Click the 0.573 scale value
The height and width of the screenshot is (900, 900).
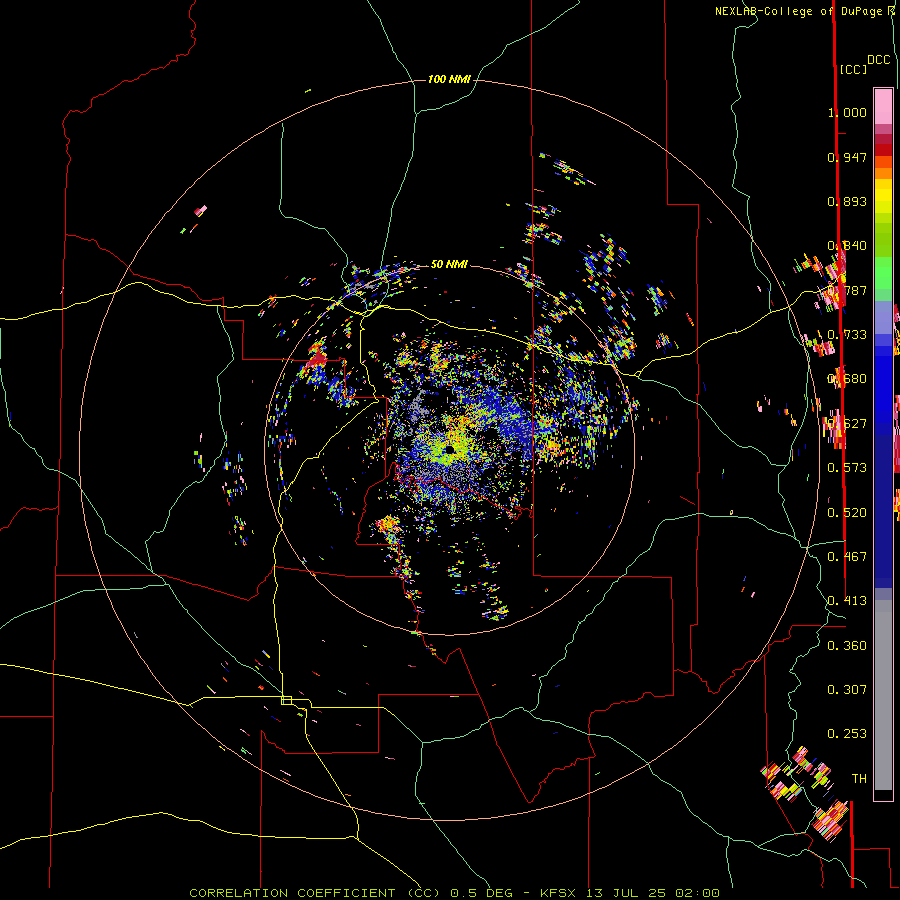pos(847,468)
